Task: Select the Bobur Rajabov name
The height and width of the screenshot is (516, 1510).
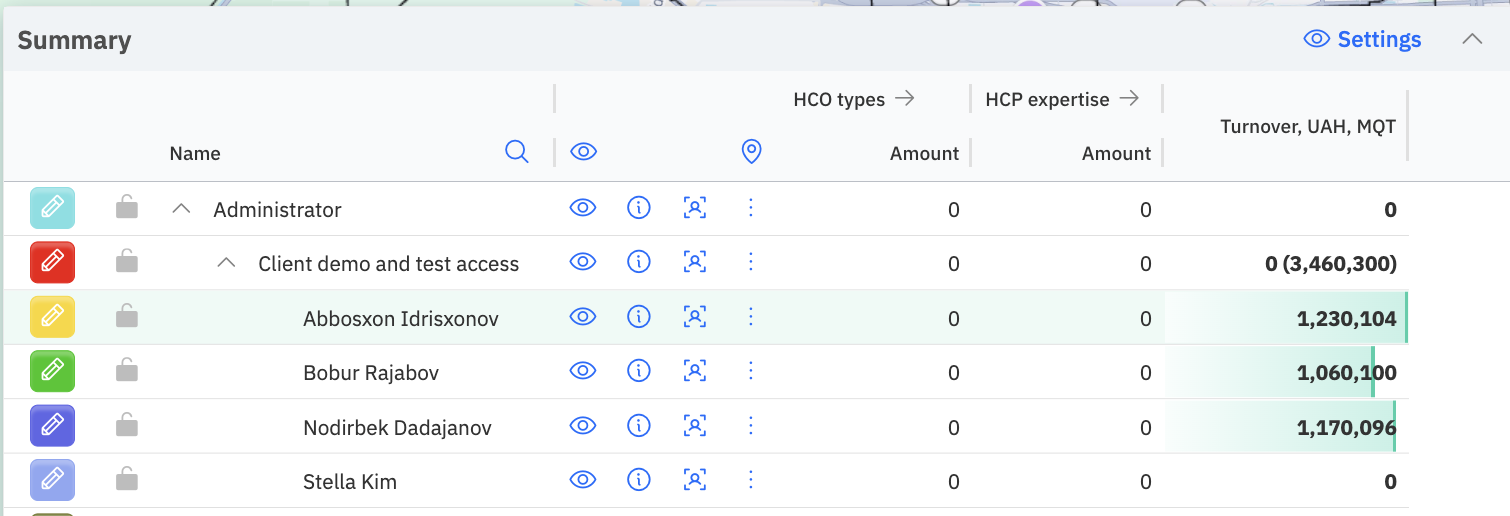Action: pyautogui.click(x=371, y=373)
